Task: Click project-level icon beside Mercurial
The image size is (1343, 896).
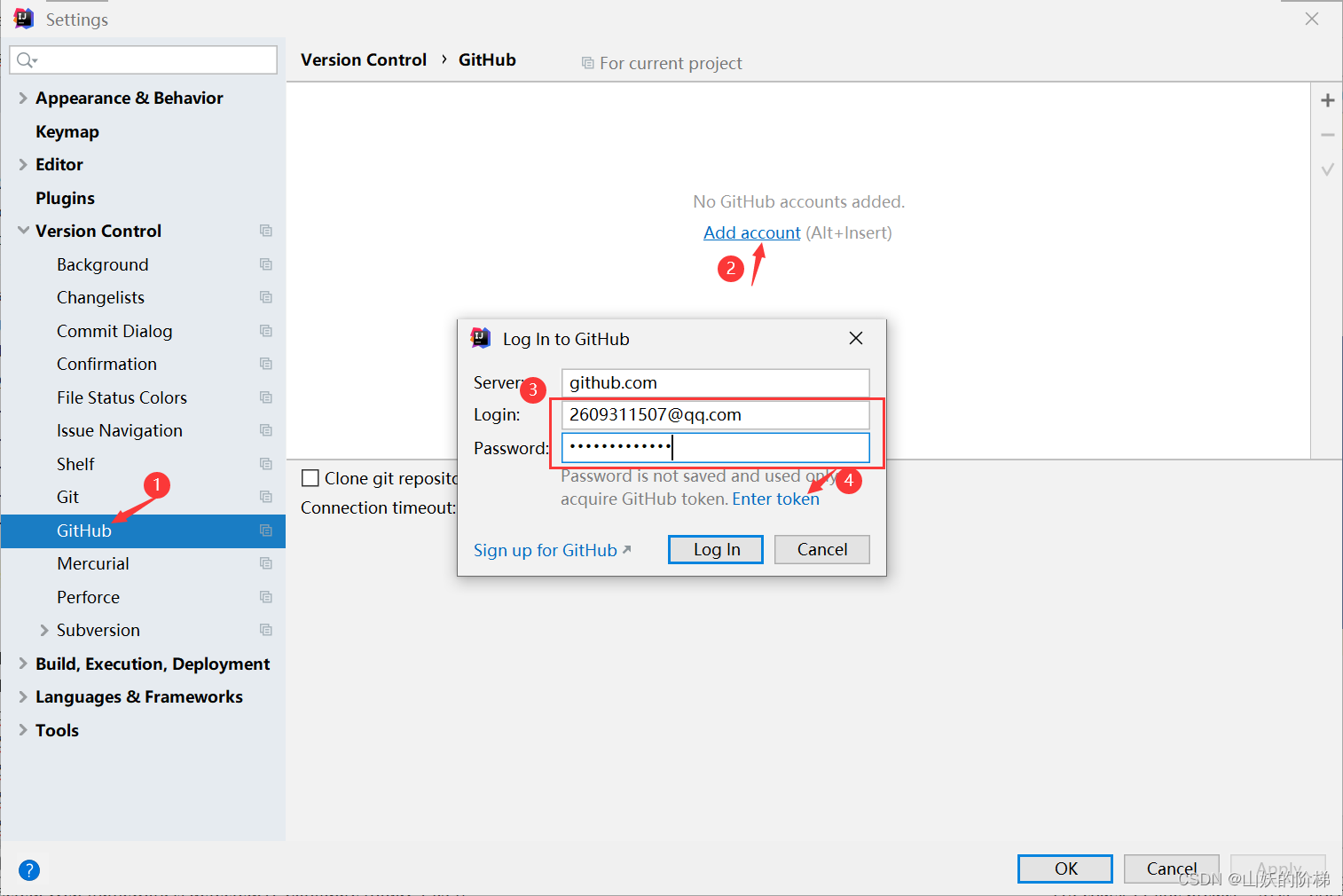Action: click(265, 563)
